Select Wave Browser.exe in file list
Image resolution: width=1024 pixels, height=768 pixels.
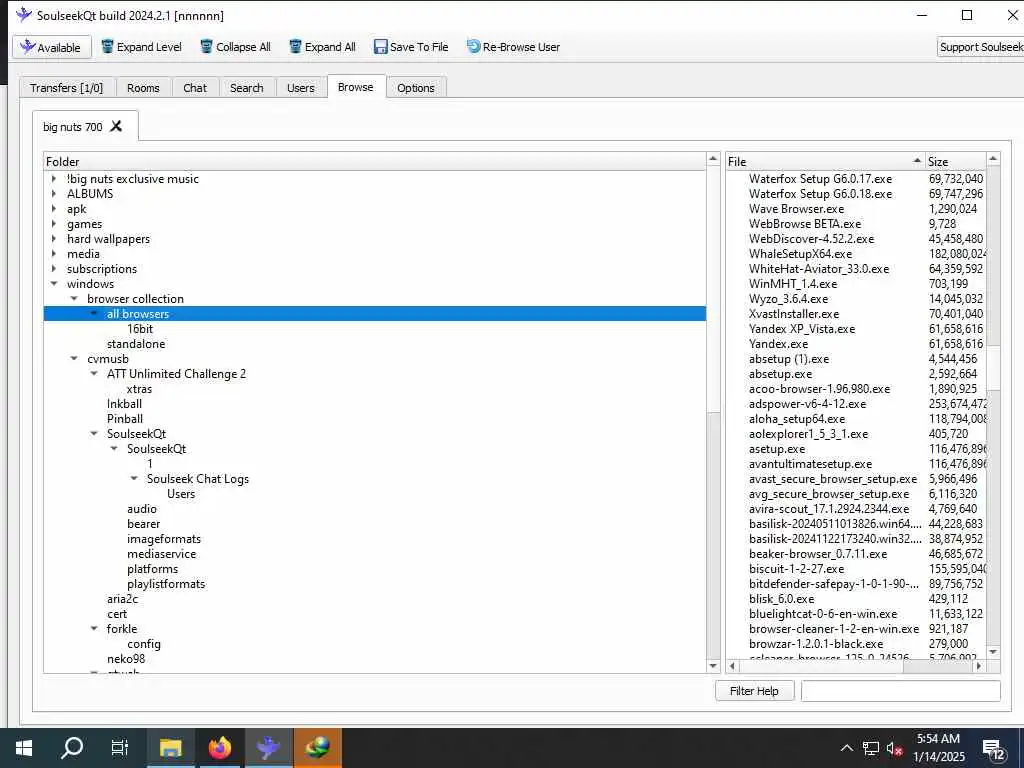796,208
